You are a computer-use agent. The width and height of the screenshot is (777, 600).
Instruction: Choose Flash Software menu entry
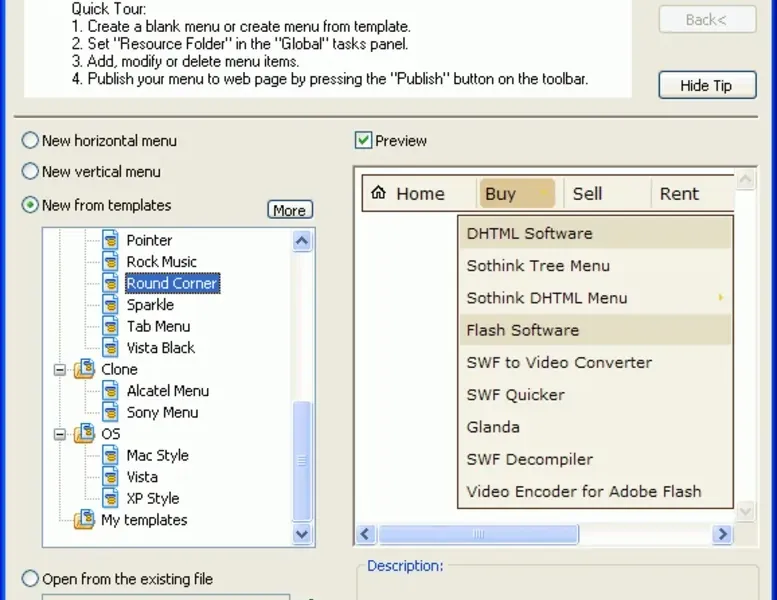click(595, 330)
